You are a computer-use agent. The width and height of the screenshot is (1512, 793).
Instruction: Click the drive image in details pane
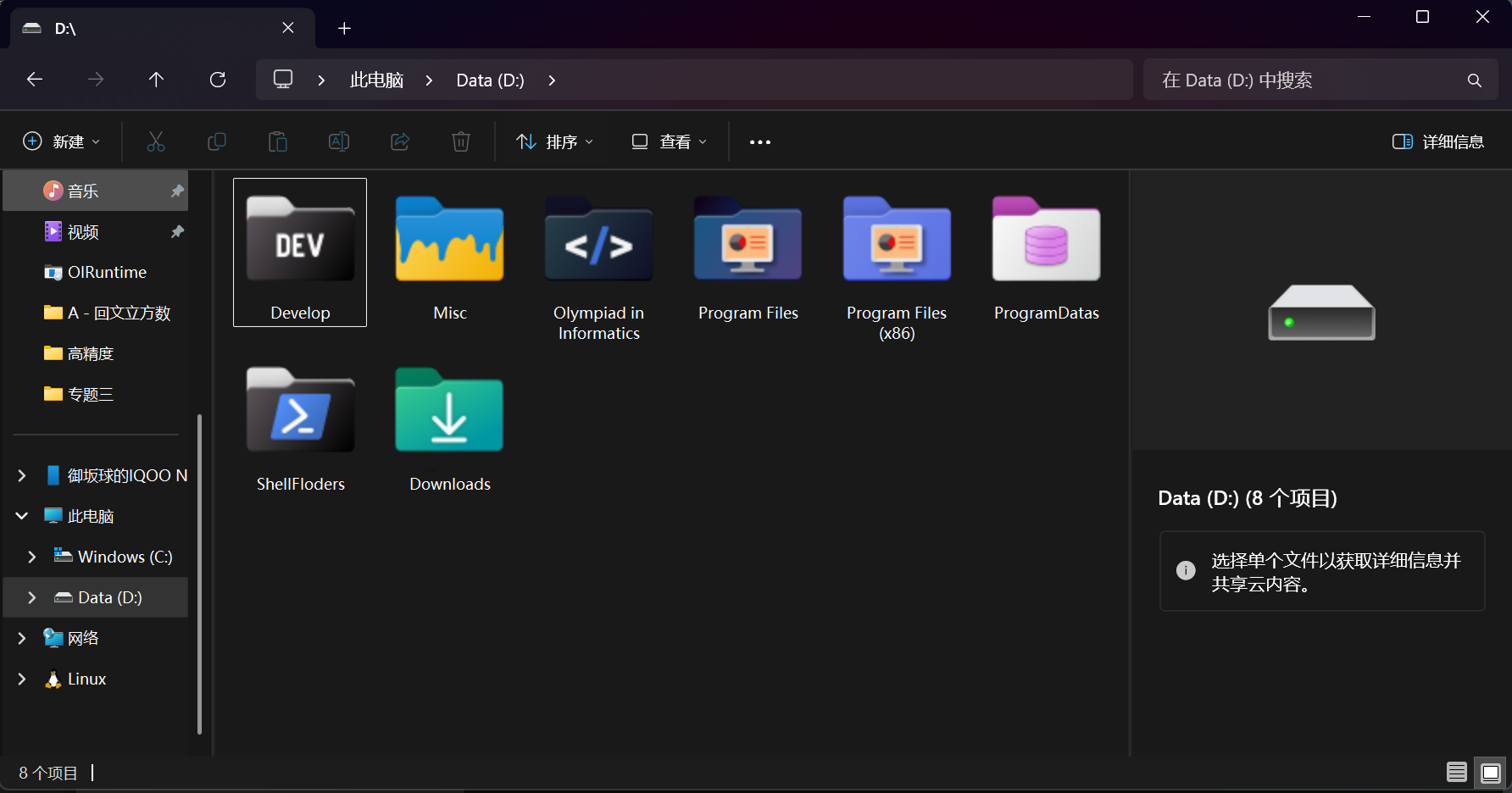pyautogui.click(x=1321, y=313)
